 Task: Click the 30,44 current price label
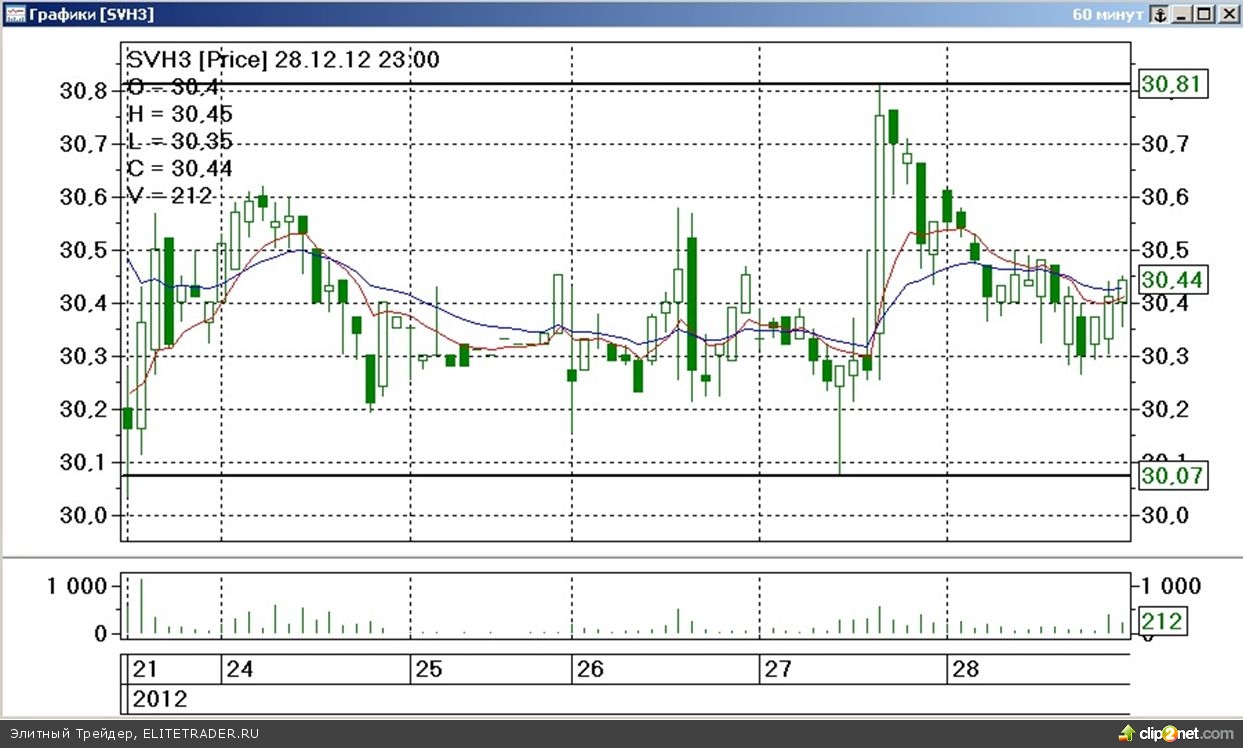click(x=1174, y=279)
